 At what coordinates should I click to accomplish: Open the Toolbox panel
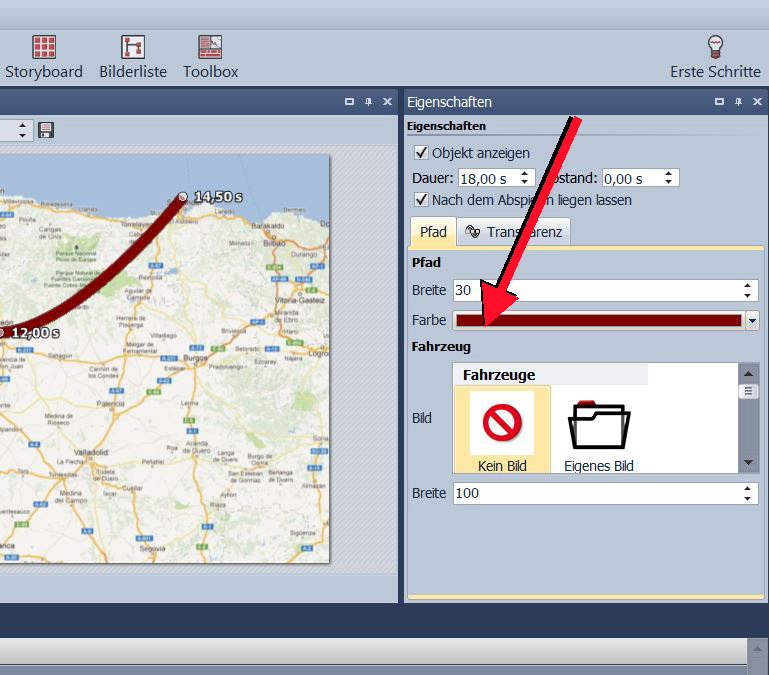210,57
